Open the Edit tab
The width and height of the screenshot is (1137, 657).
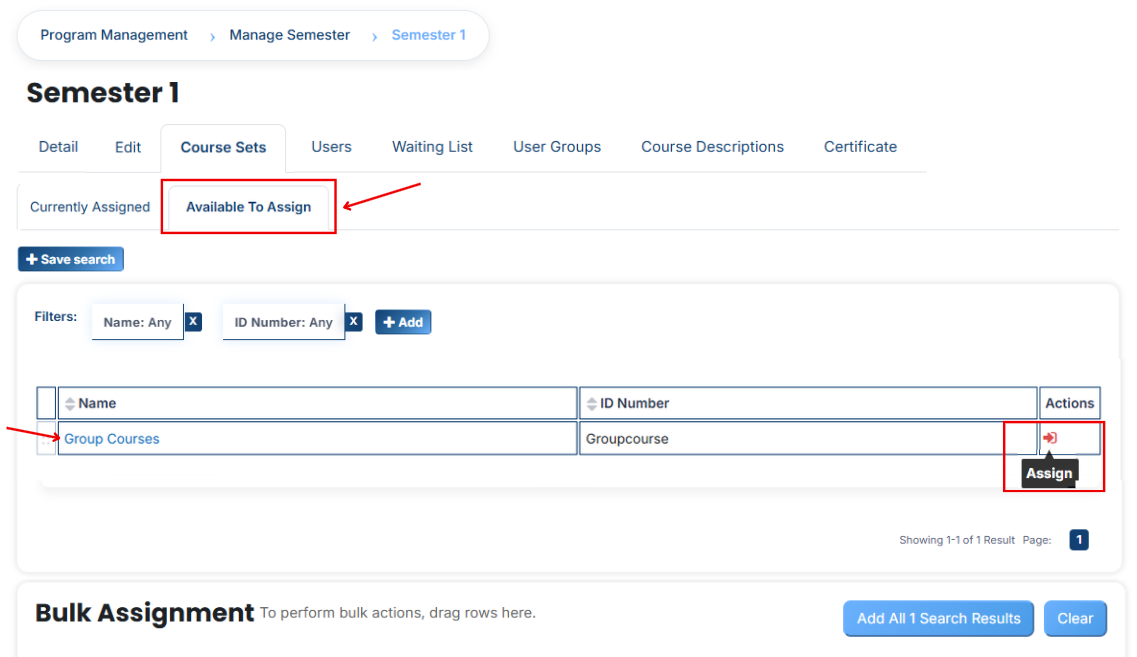(x=128, y=147)
